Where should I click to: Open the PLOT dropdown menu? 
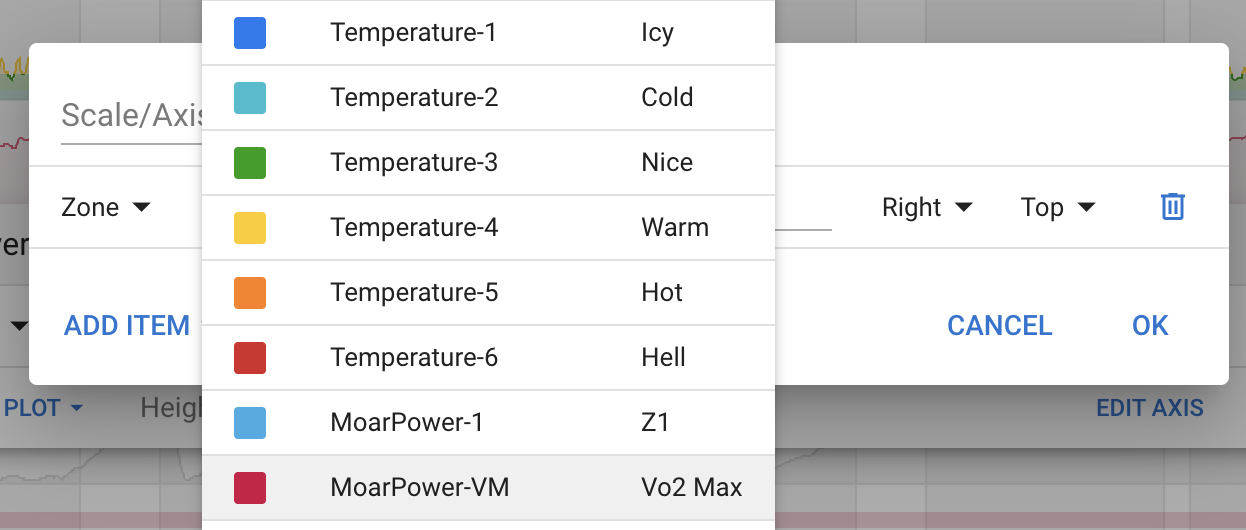(x=43, y=408)
